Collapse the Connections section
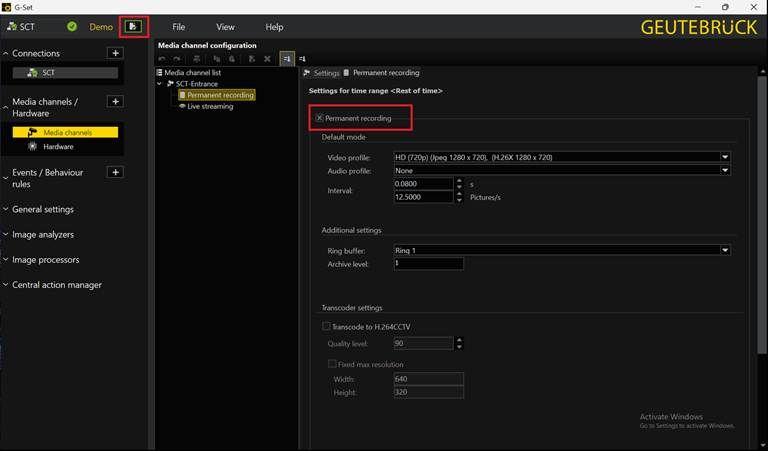Viewport: 768px width, 451px height. tap(5, 53)
